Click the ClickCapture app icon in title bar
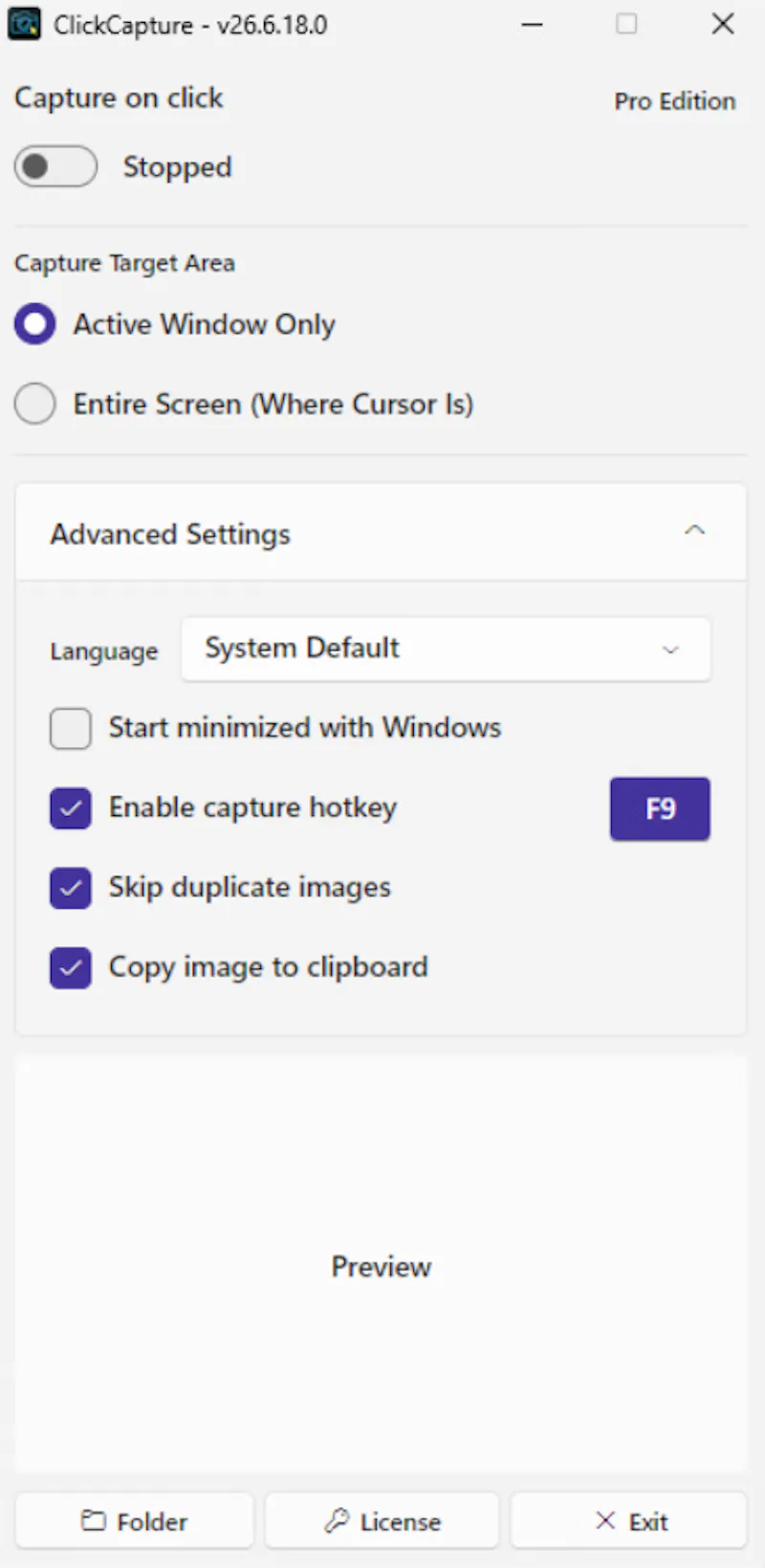This screenshot has height=1568, width=765. point(24,24)
